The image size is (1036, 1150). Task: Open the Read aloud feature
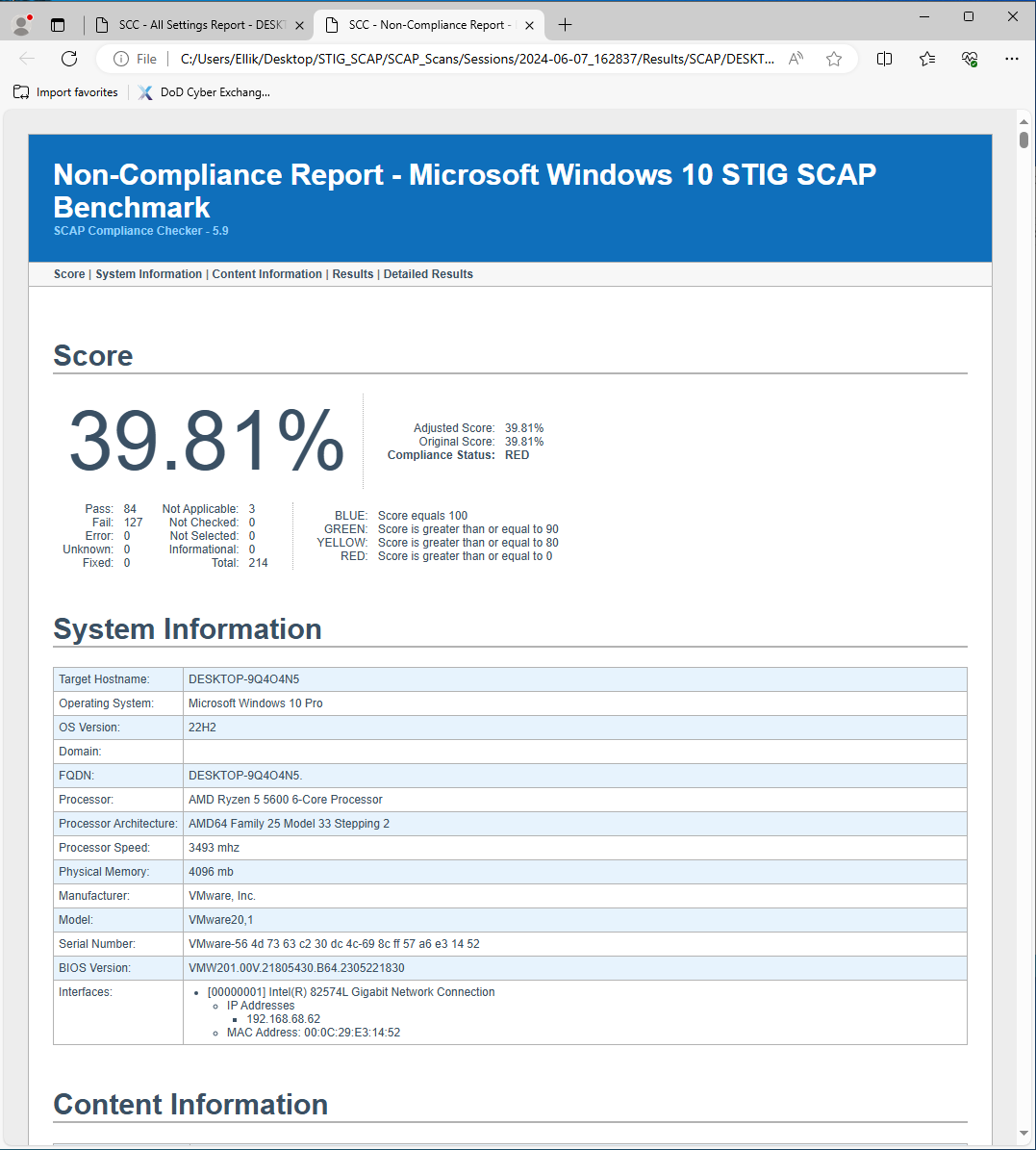796,59
